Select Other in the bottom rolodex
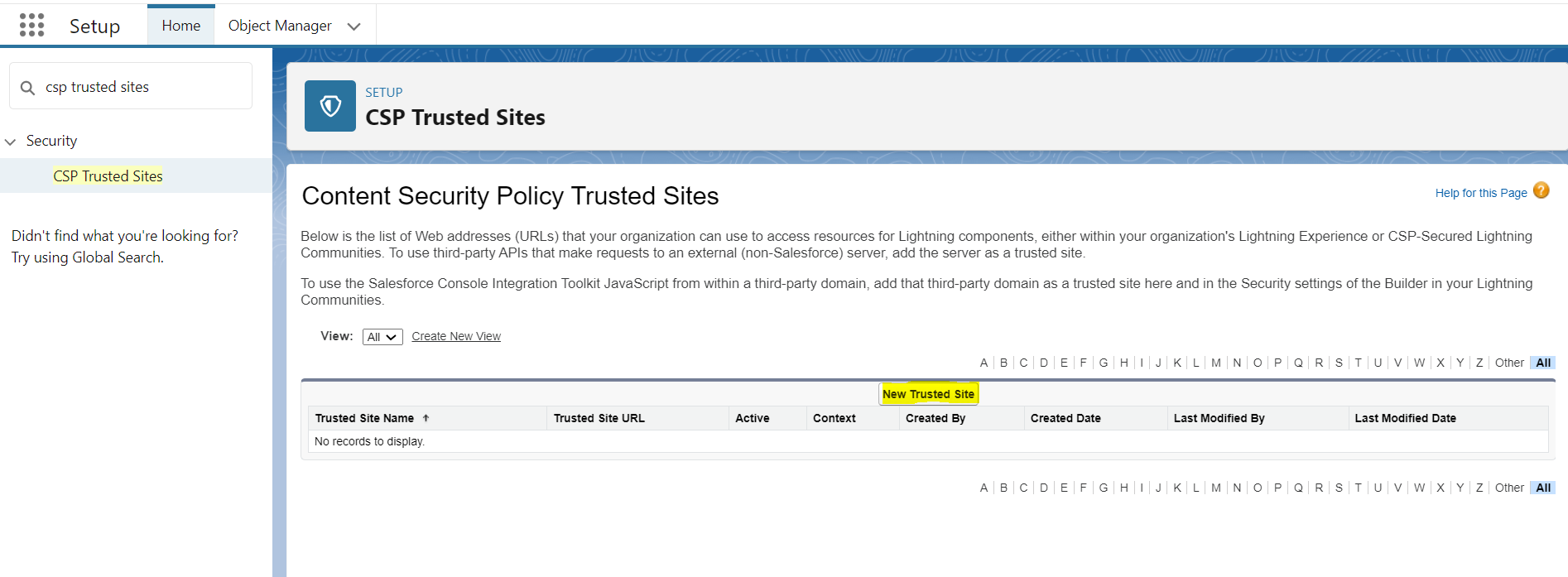The height and width of the screenshot is (577, 1568). coord(1509,488)
